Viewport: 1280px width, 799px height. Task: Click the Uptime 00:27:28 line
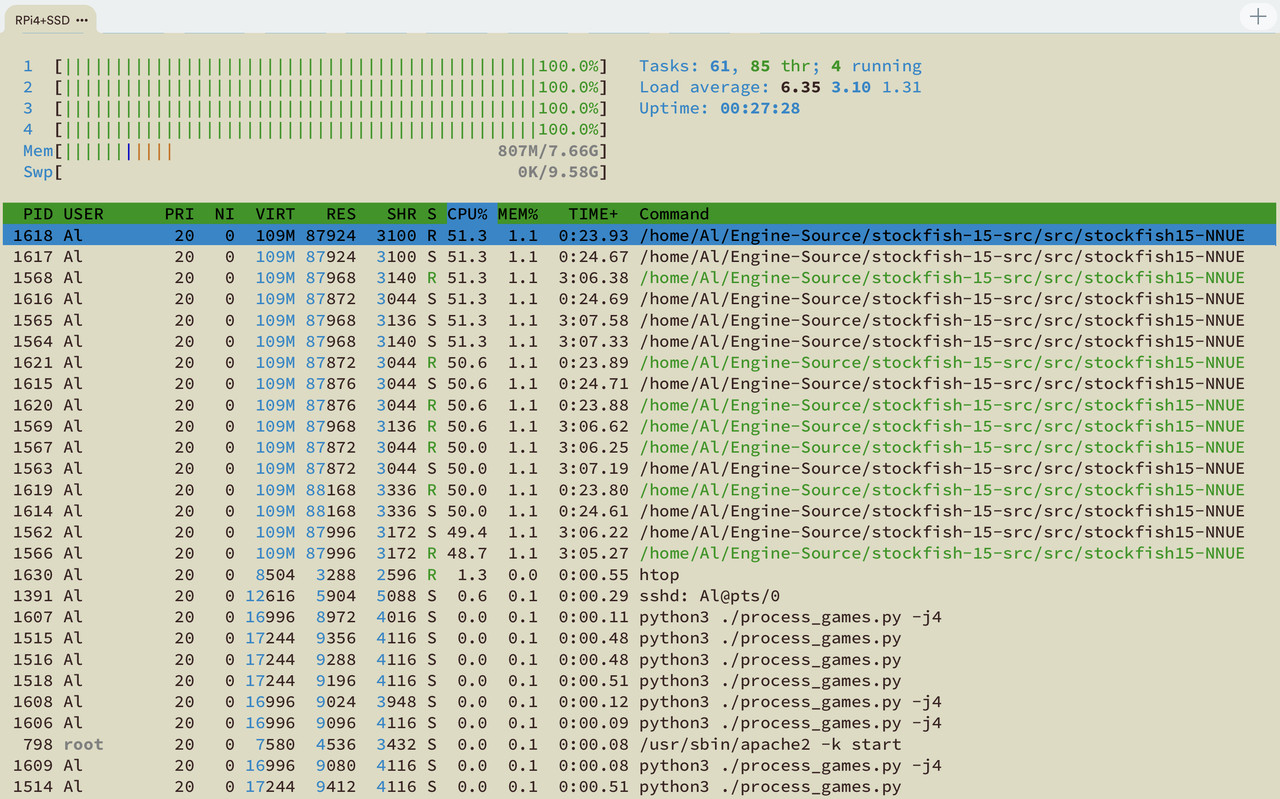pyautogui.click(x=720, y=108)
